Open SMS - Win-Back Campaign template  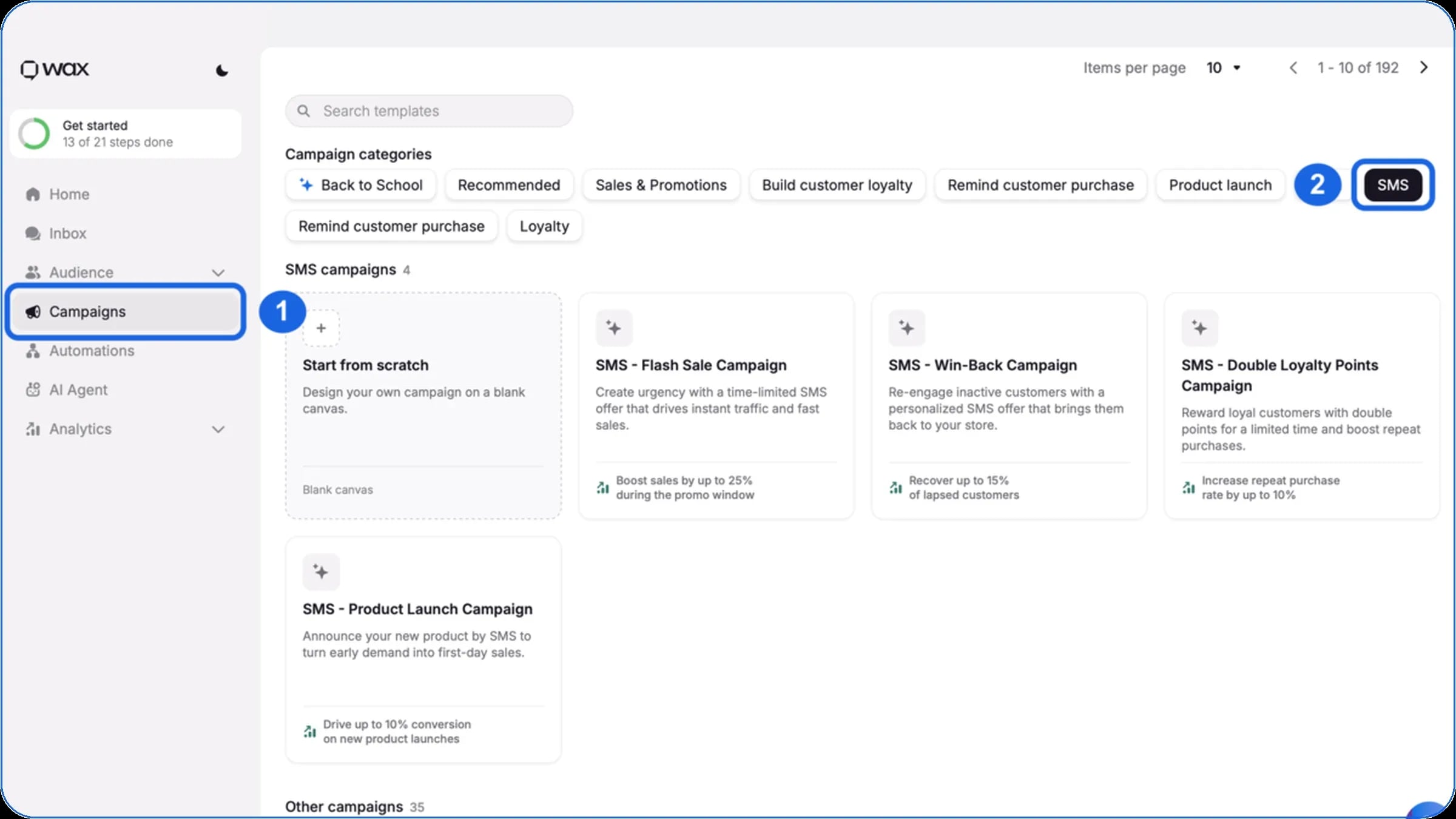pos(1009,406)
